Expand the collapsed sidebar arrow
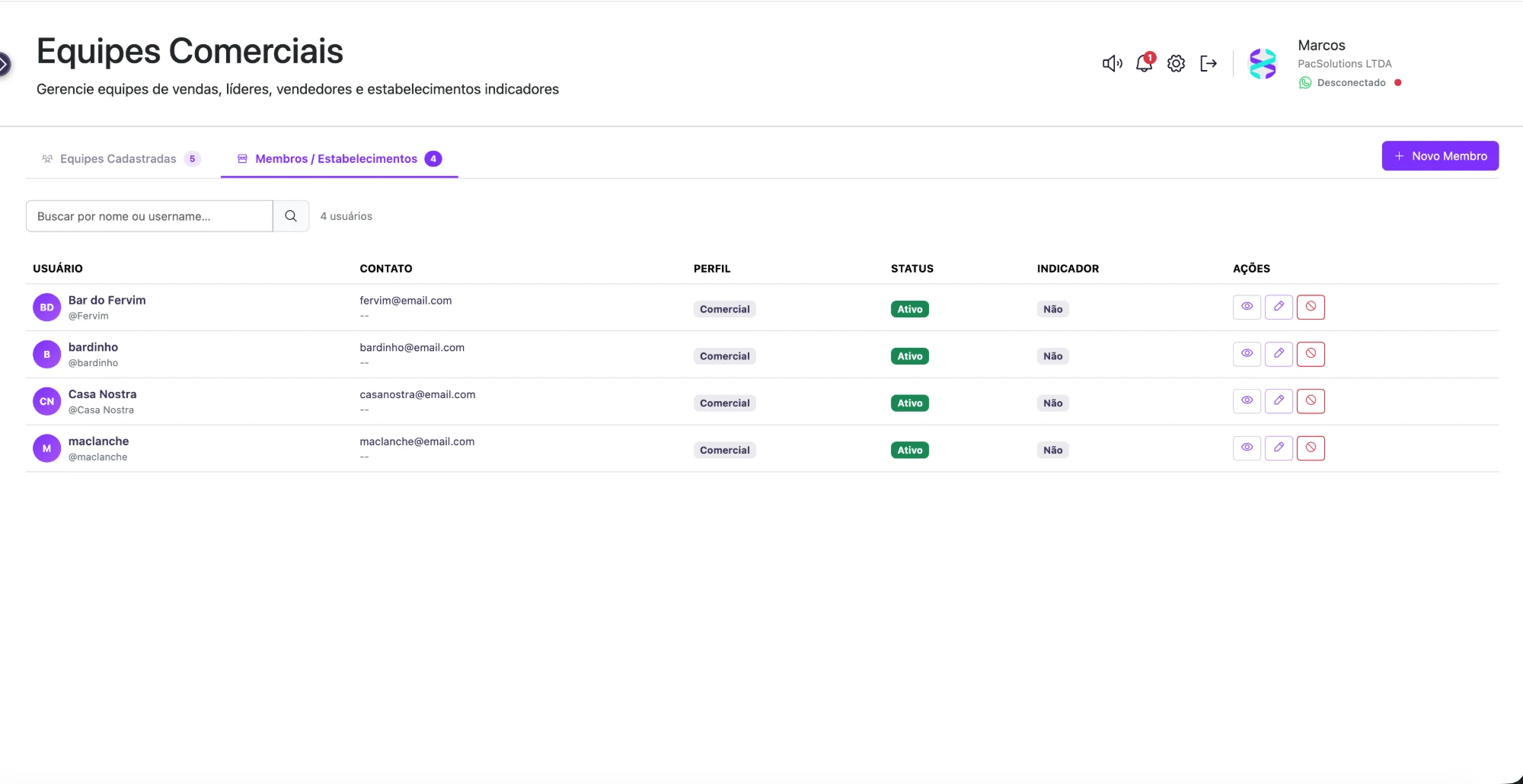The width and height of the screenshot is (1523, 784). coord(5,64)
